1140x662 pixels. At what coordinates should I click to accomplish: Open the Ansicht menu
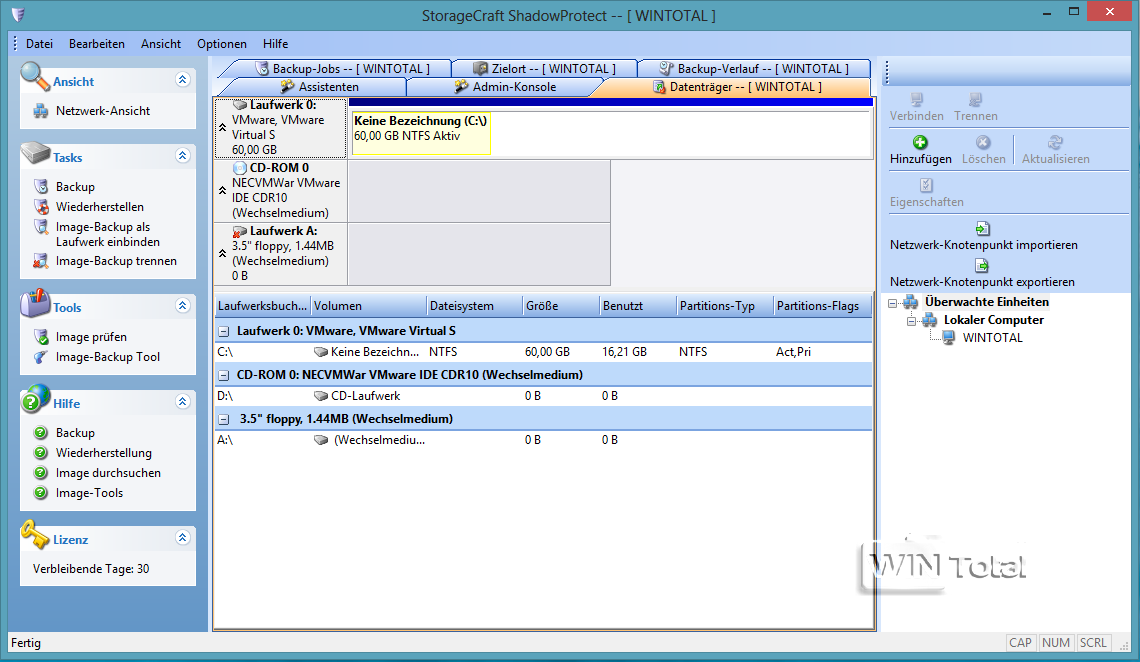point(161,44)
